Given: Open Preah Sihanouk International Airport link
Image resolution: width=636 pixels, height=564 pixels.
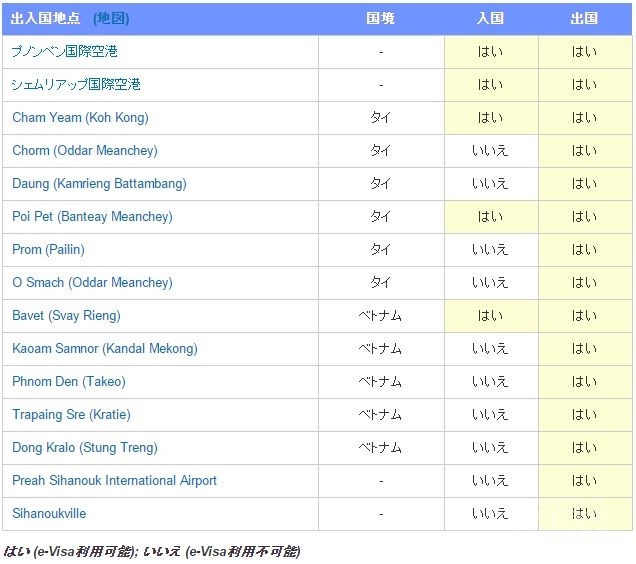Looking at the screenshot, I should pyautogui.click(x=114, y=481).
